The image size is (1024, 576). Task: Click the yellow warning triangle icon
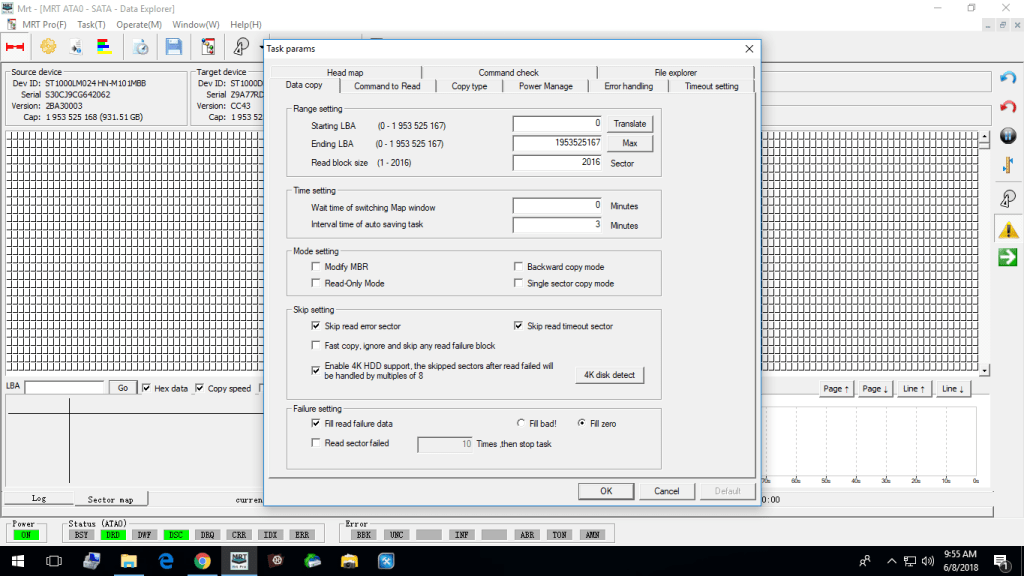click(1008, 230)
